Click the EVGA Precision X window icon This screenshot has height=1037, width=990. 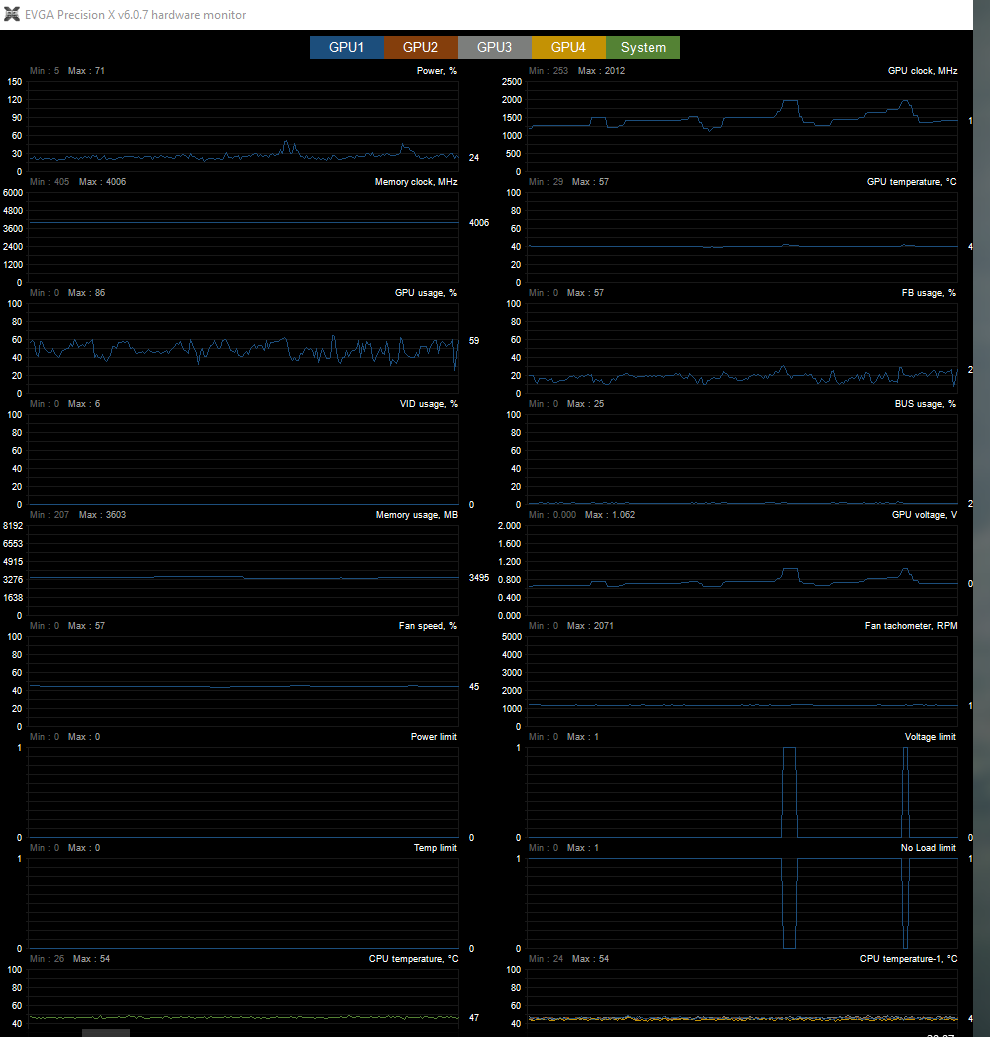11,15
